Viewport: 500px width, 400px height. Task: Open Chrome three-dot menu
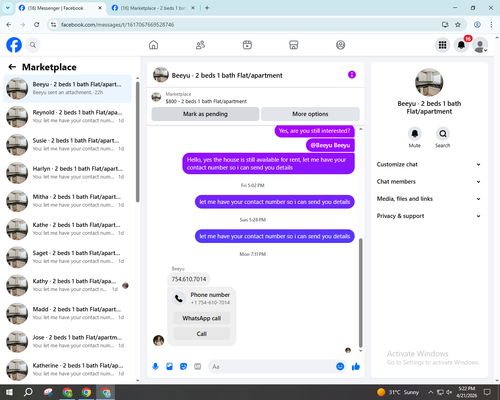pos(491,25)
